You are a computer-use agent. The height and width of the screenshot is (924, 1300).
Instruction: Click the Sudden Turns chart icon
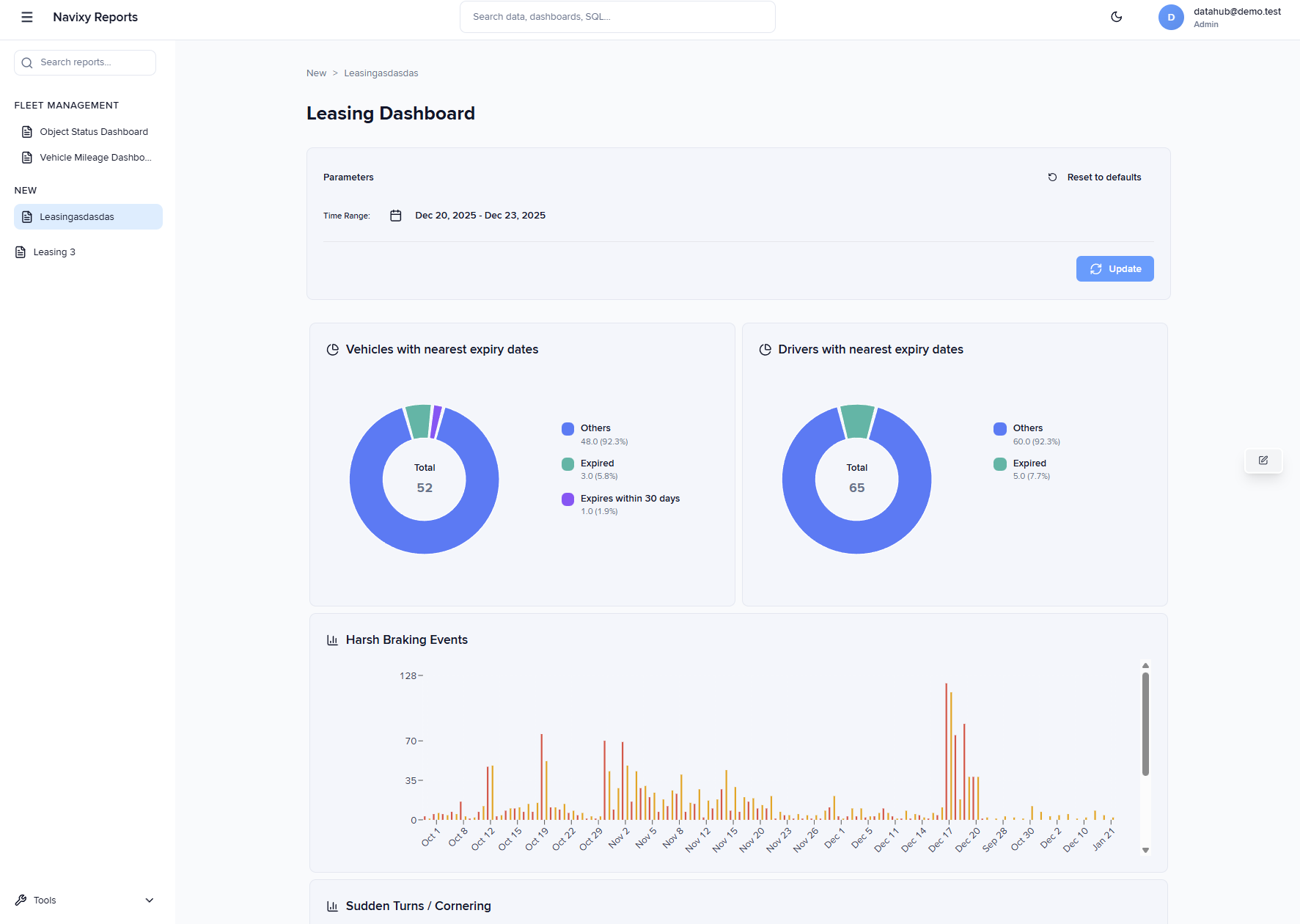coord(332,906)
